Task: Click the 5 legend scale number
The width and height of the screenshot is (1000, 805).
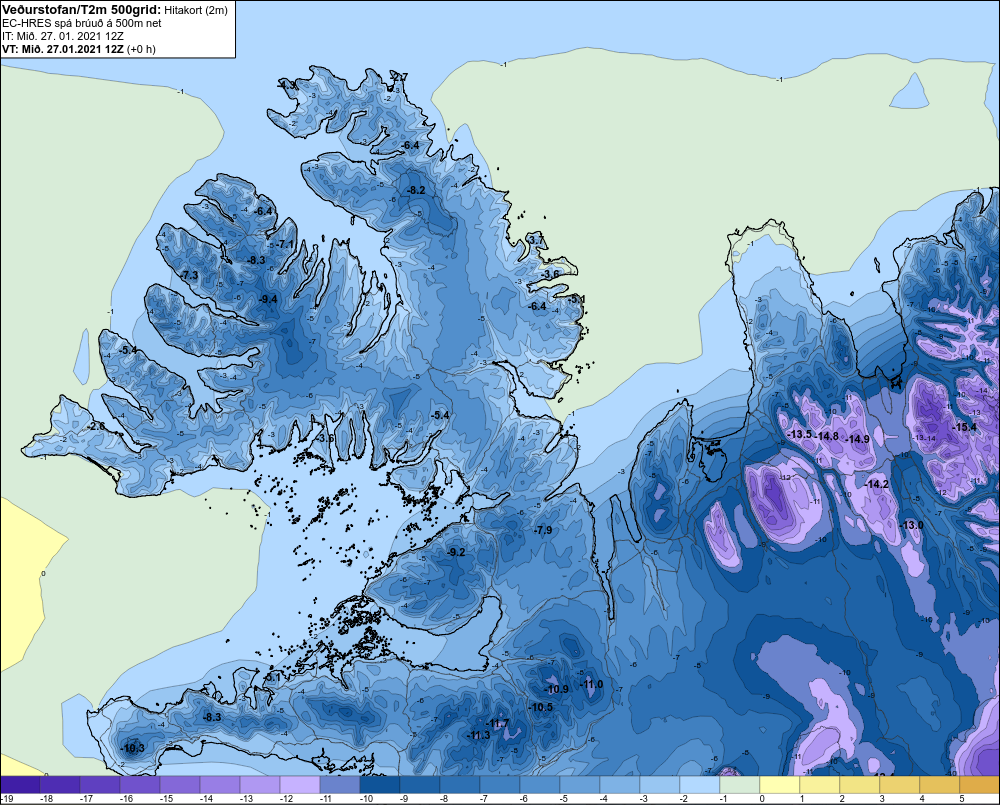Action: [962, 799]
